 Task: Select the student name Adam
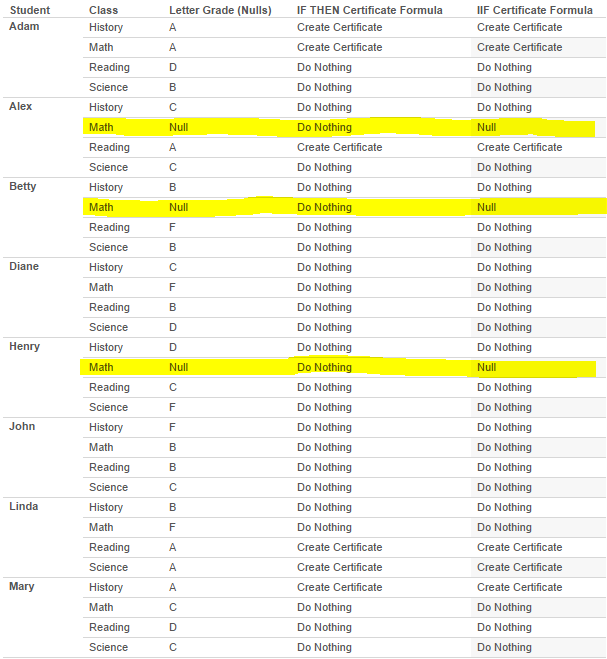point(24,26)
